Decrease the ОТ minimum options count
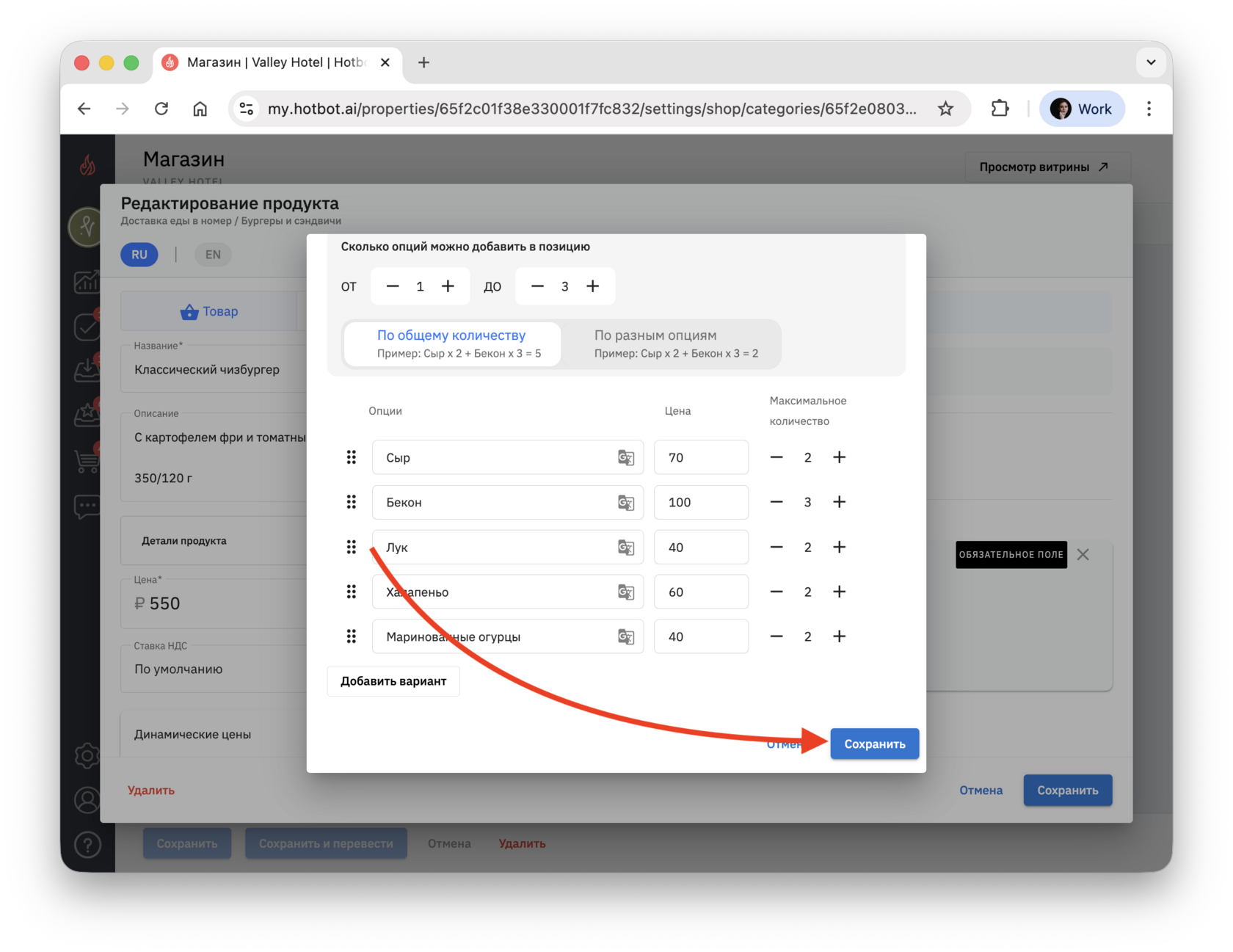The width and height of the screenshot is (1233, 952). [393, 286]
